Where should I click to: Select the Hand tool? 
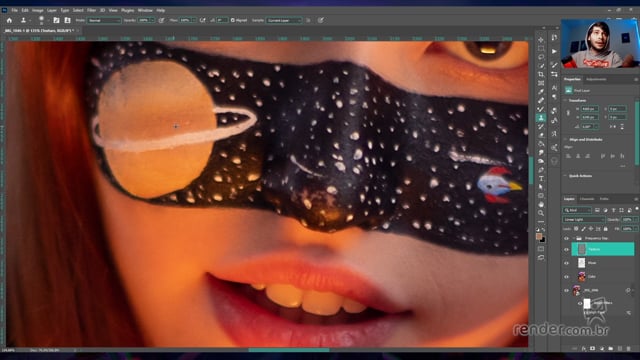[541, 204]
